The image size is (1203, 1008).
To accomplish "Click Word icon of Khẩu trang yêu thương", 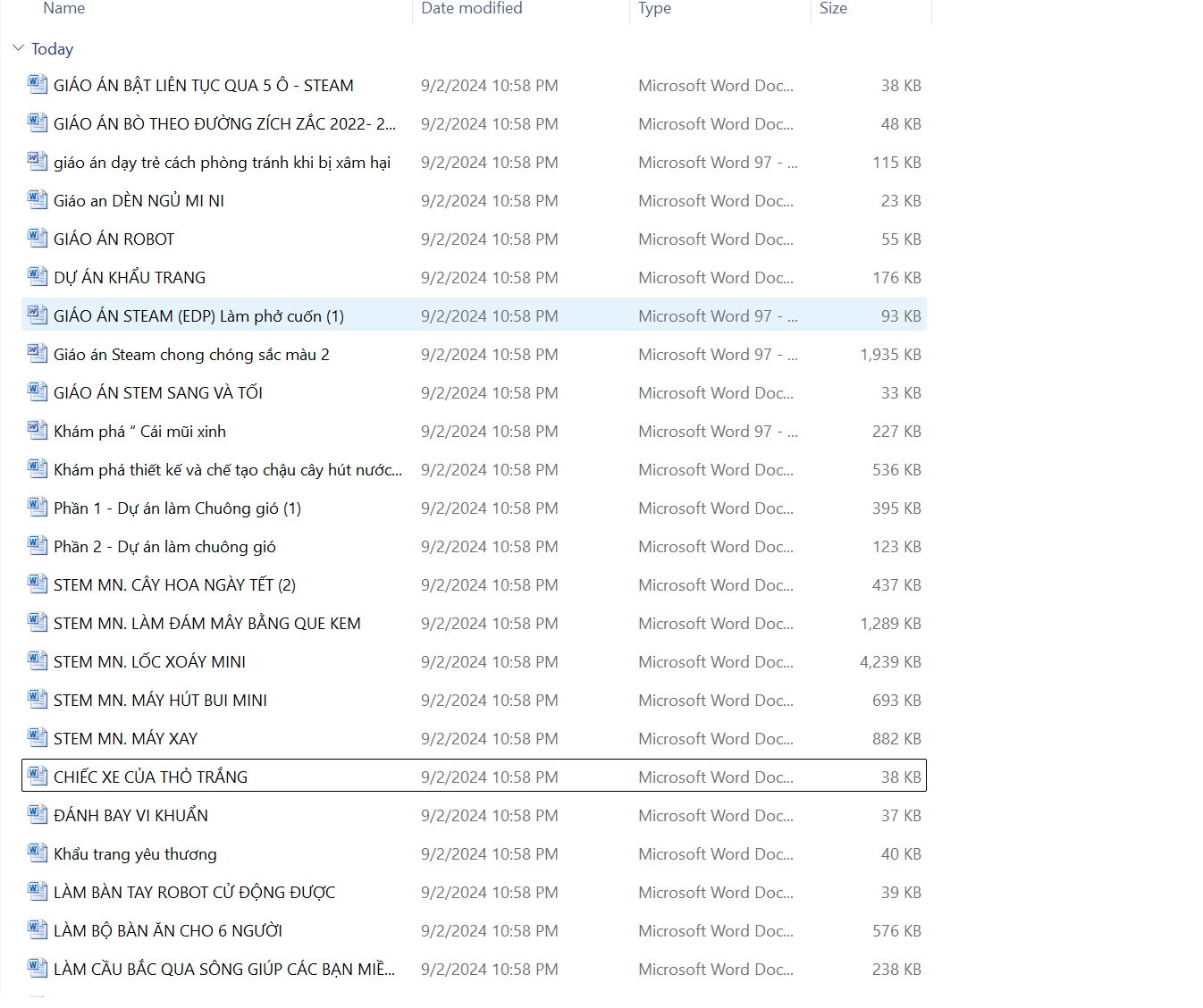I will pyautogui.click(x=38, y=853).
